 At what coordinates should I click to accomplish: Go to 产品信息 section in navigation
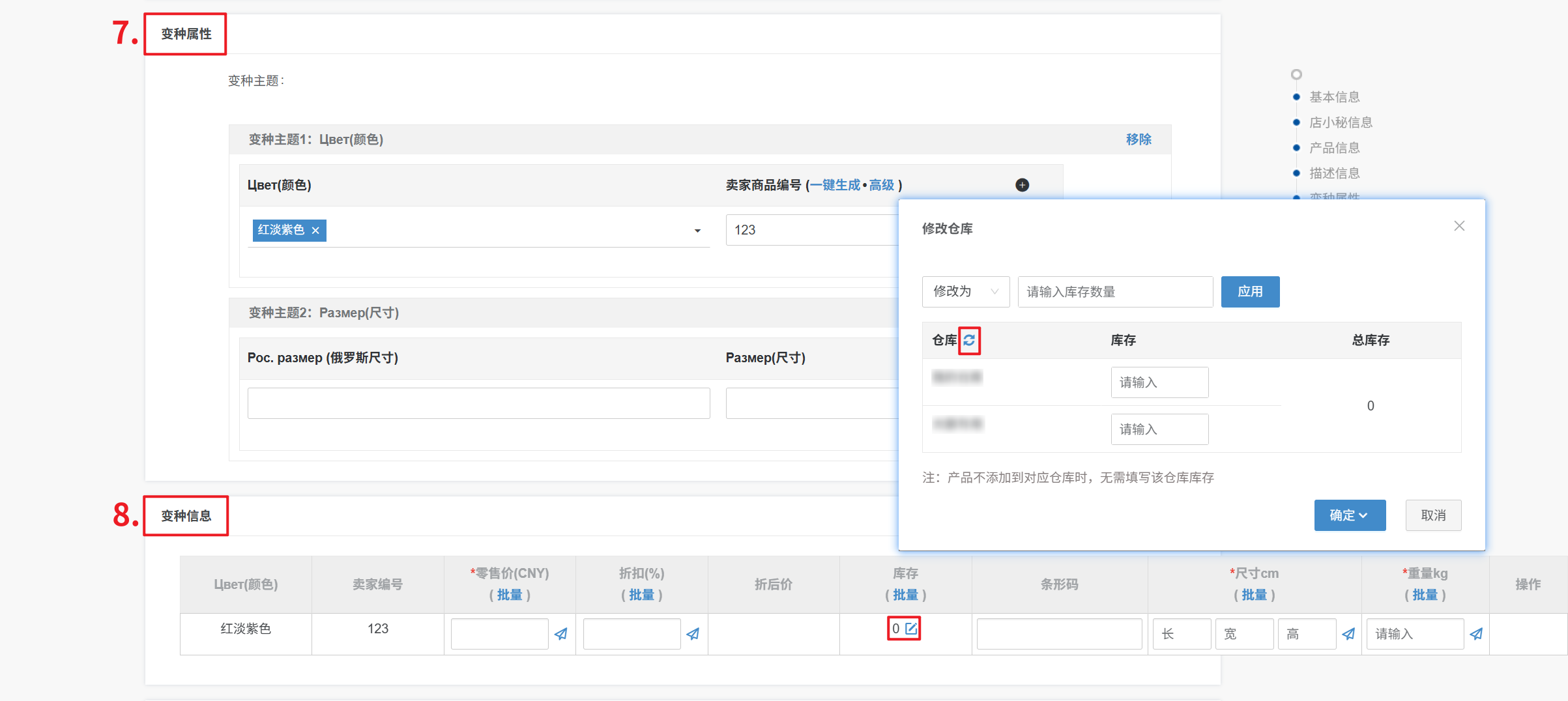[1334, 148]
